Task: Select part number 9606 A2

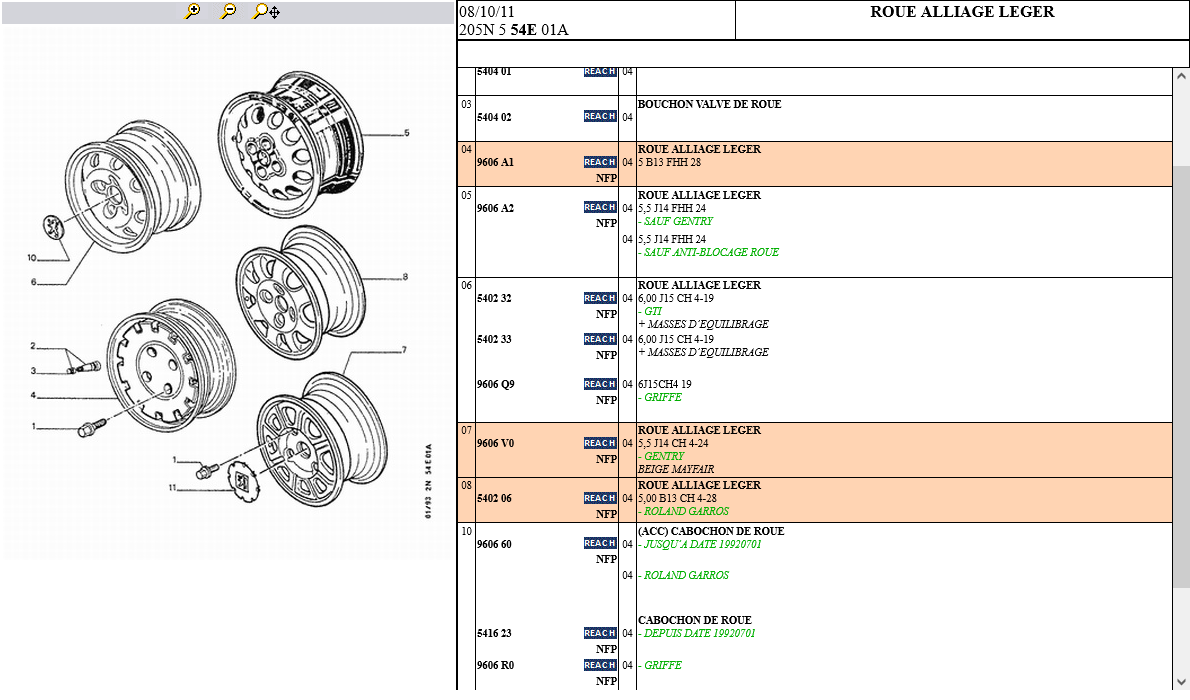Action: click(x=495, y=208)
